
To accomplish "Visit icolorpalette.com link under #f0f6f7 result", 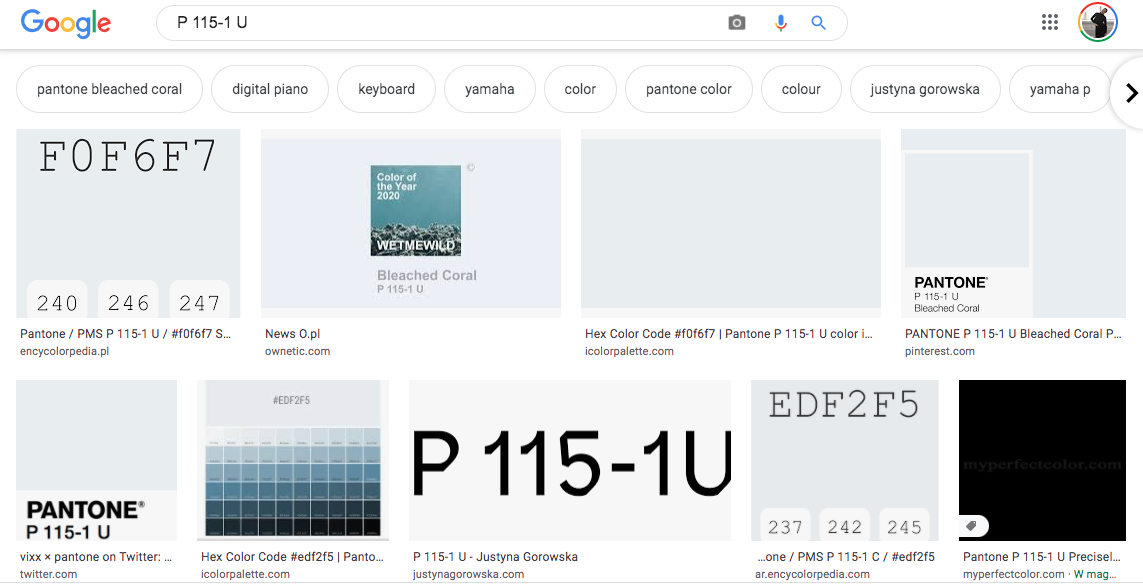I will [x=629, y=351].
